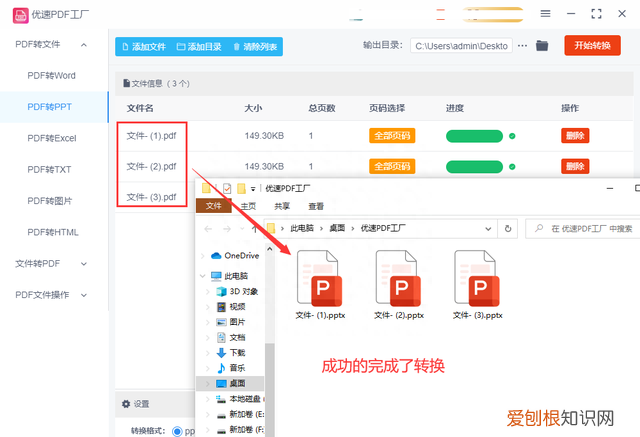Click the progress bar of 文件- (2).pdf
Viewport: 640px width, 437px height.
pos(474,166)
